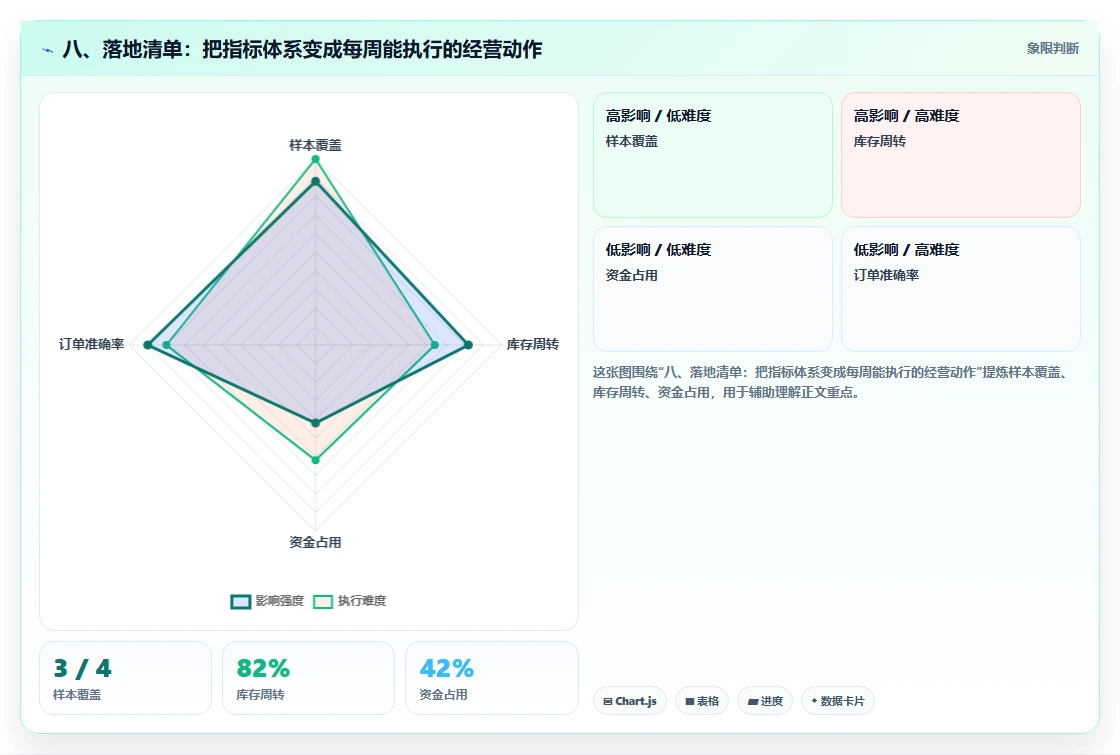Viewport: 1120px width, 755px height.
Task: Click the 数据卡片 tag chip
Action: 837,701
